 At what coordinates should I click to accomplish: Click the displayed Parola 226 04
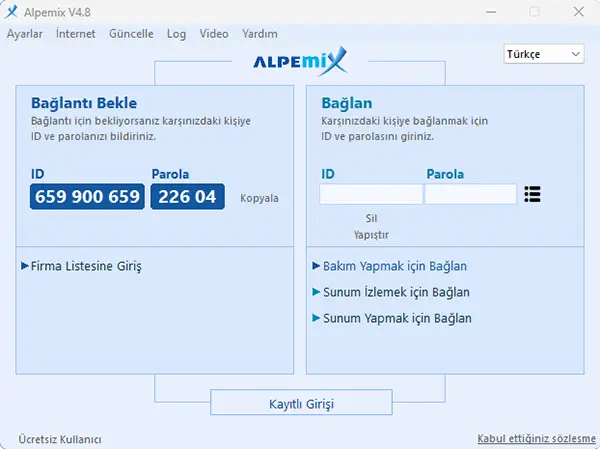[x=188, y=196]
